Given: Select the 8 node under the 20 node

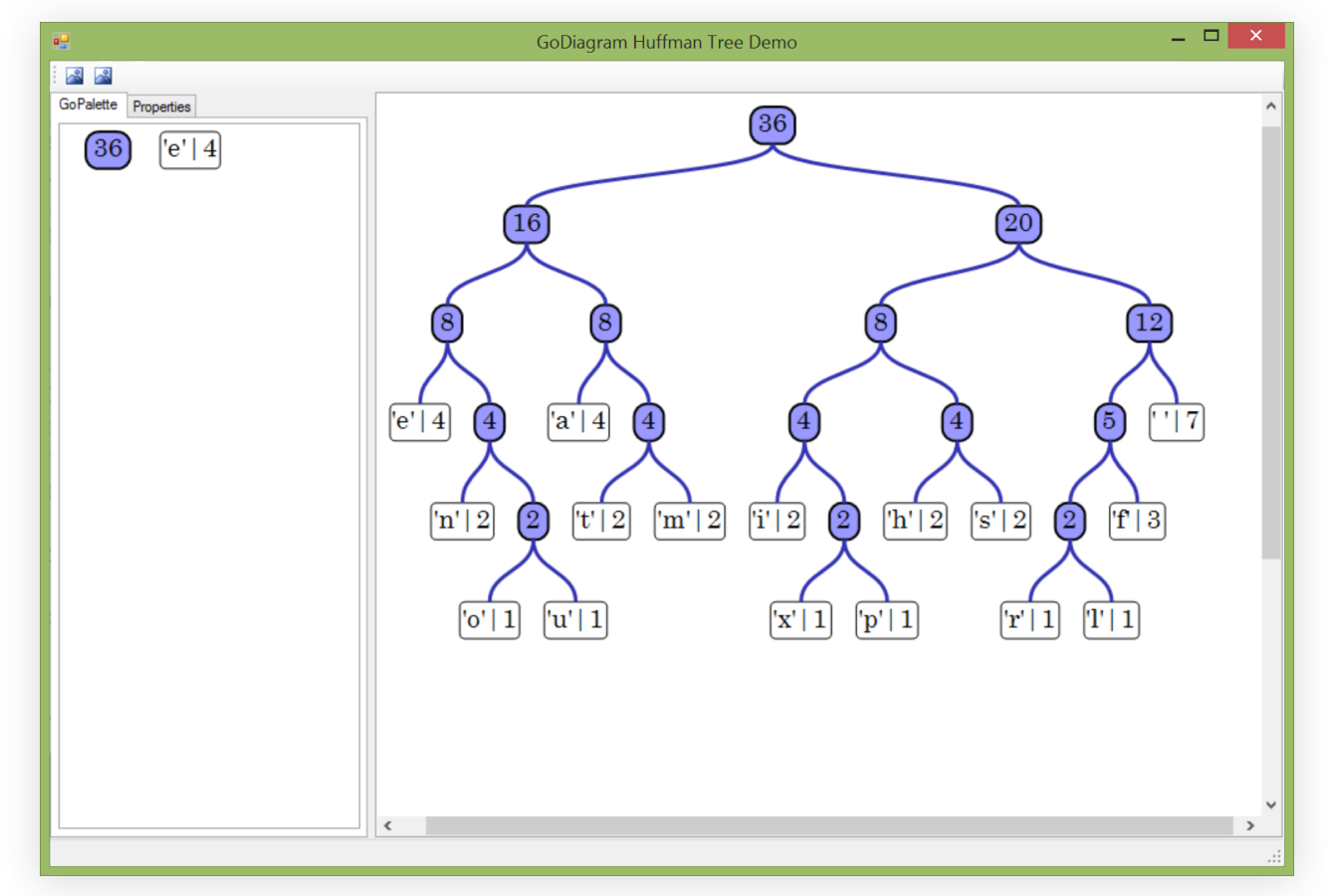Looking at the screenshot, I should click(x=880, y=323).
